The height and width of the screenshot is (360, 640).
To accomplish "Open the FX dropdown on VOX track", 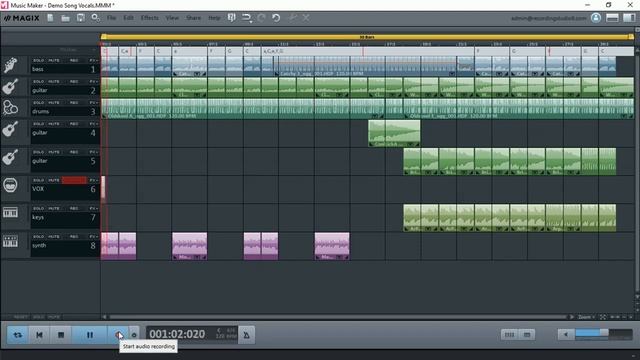I will pyautogui.click(x=93, y=180).
